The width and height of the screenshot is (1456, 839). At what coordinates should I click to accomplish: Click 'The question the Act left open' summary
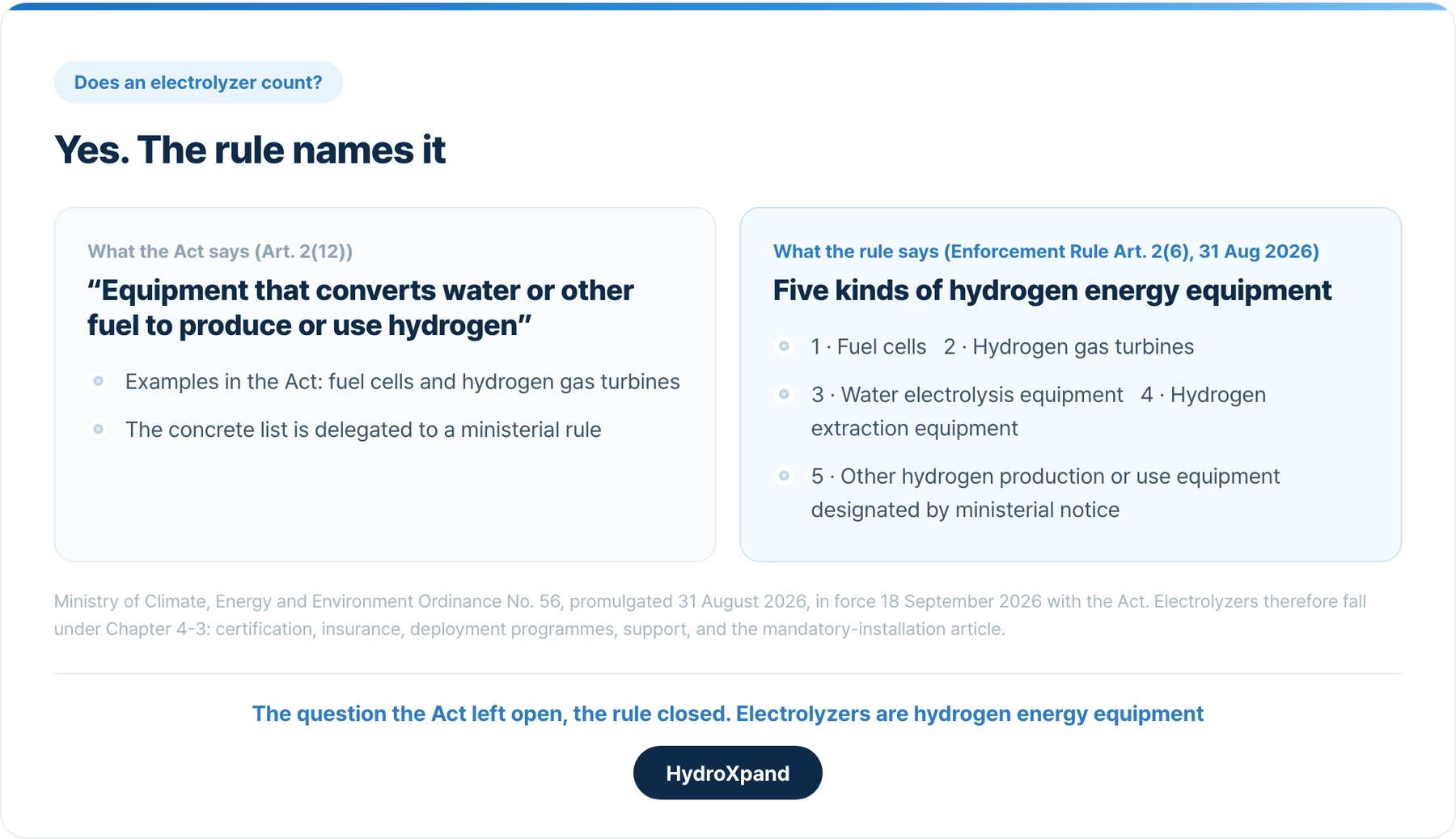click(728, 714)
